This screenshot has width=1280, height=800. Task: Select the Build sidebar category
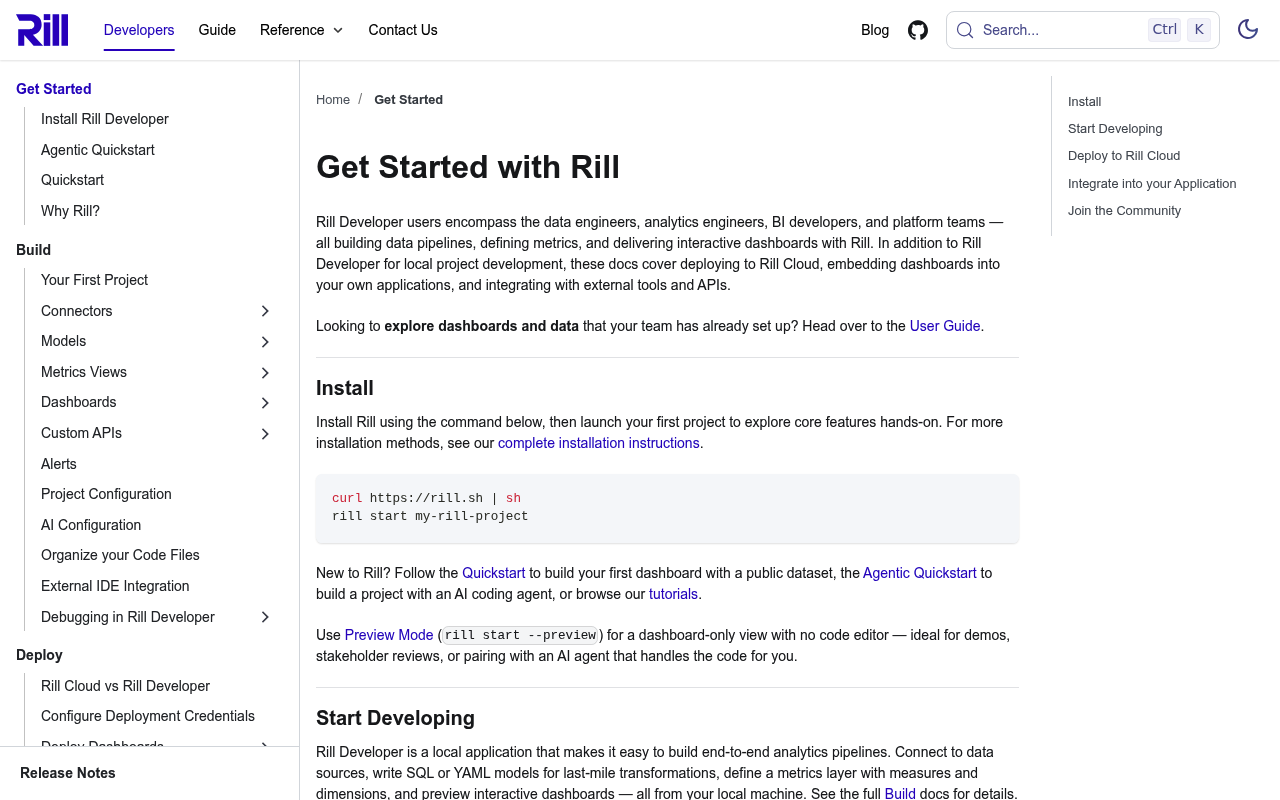pos(33,250)
